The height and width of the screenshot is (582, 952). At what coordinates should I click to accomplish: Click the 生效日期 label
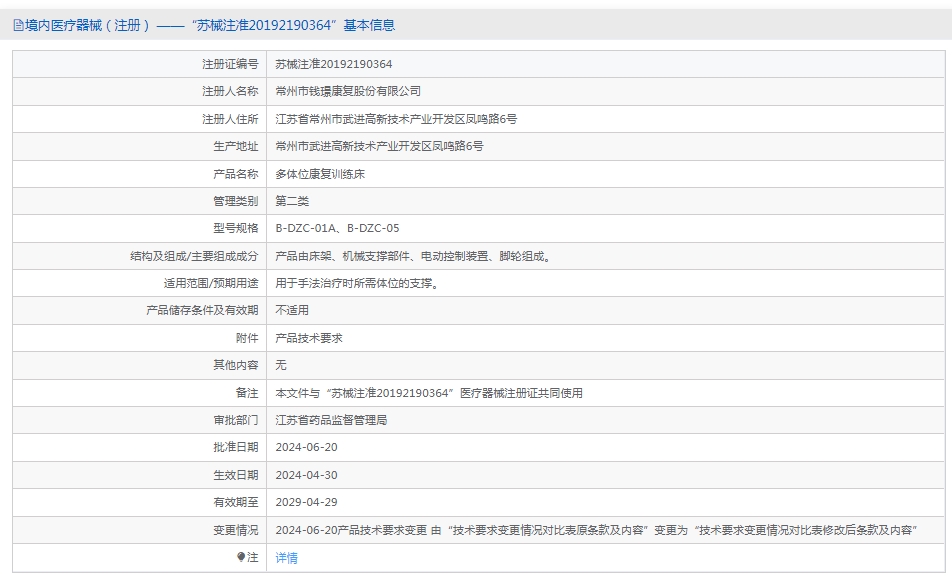pos(236,475)
